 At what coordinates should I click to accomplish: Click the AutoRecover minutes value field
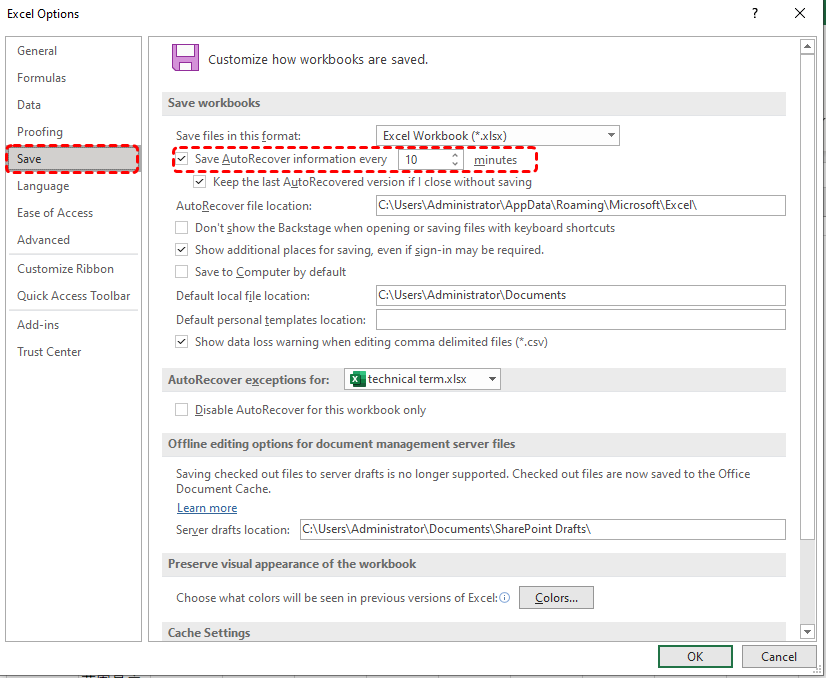coord(424,159)
